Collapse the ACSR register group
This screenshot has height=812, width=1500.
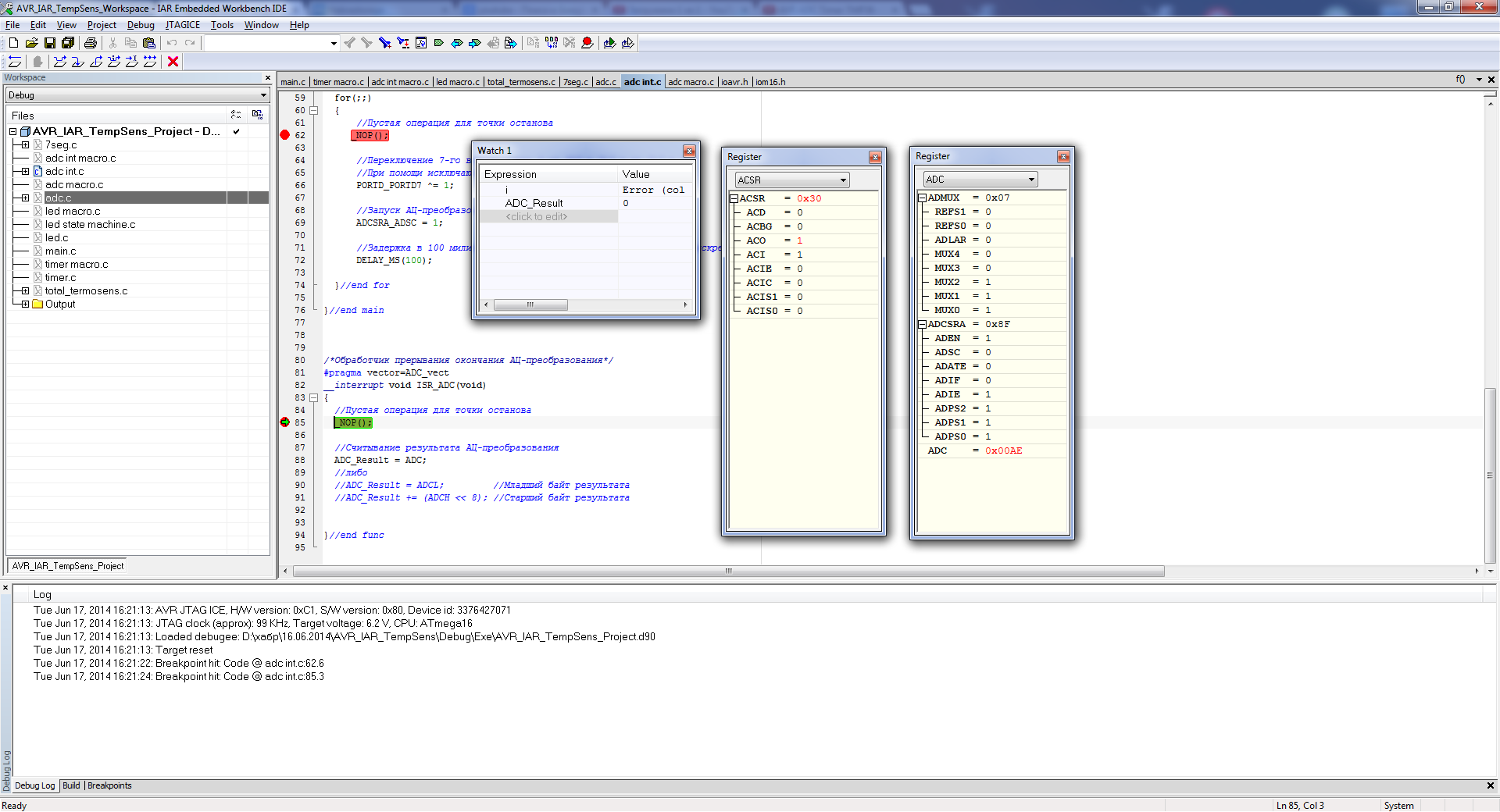click(x=734, y=198)
